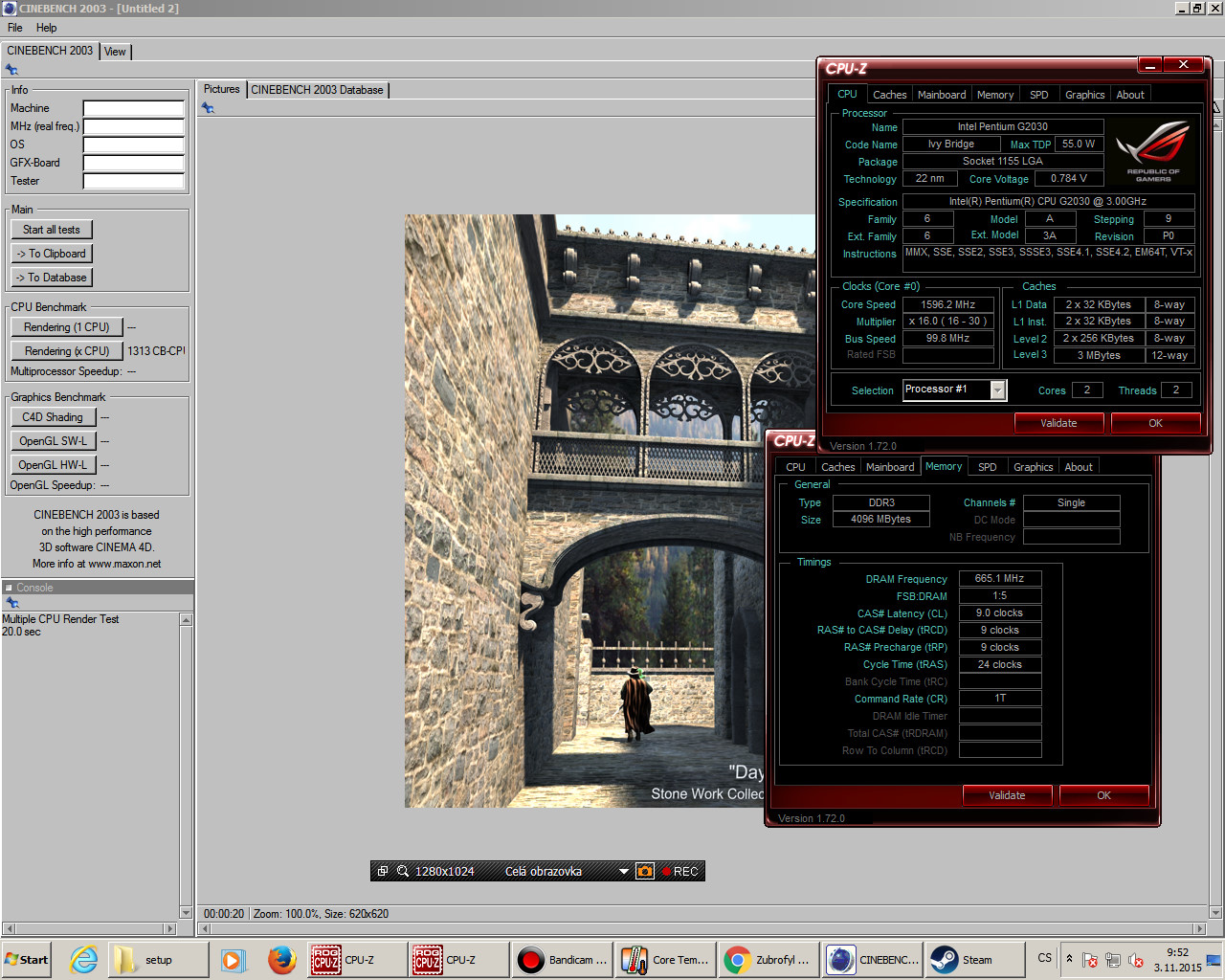The image size is (1225, 980).
Task: Click tray volume muted icon
Action: pyautogui.click(x=1136, y=960)
